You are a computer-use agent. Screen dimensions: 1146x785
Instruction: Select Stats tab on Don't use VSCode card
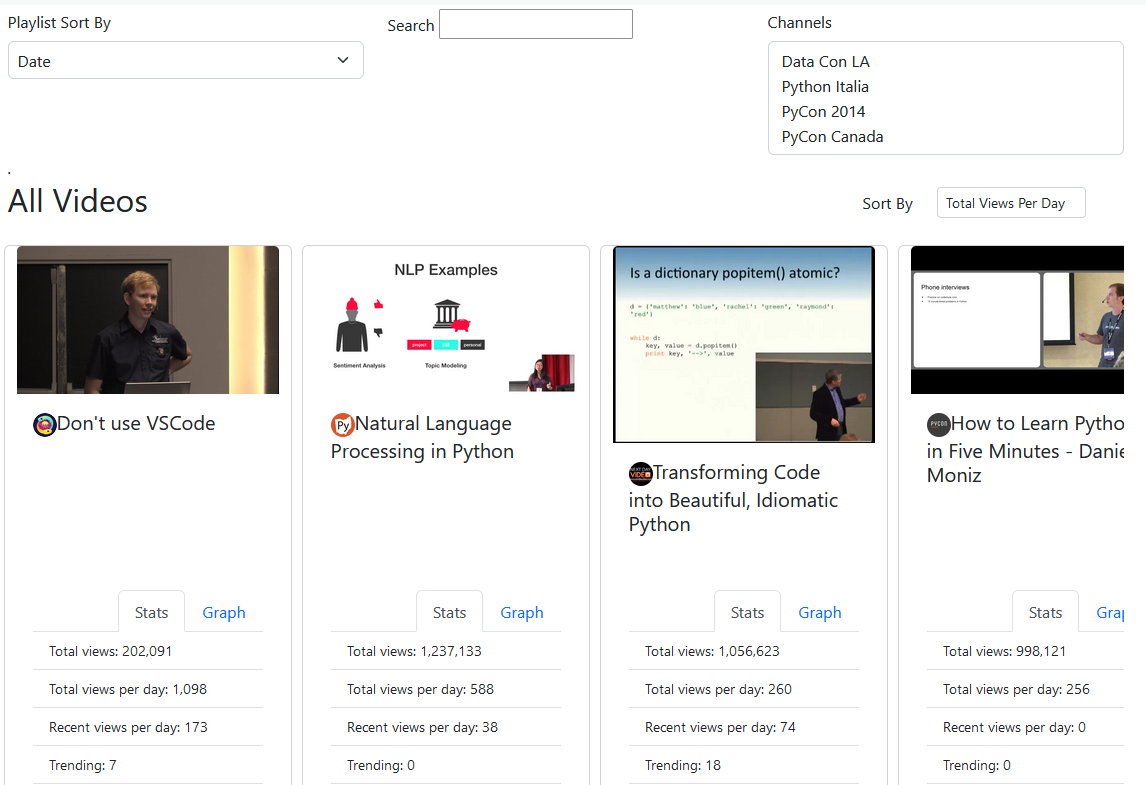[x=151, y=613]
